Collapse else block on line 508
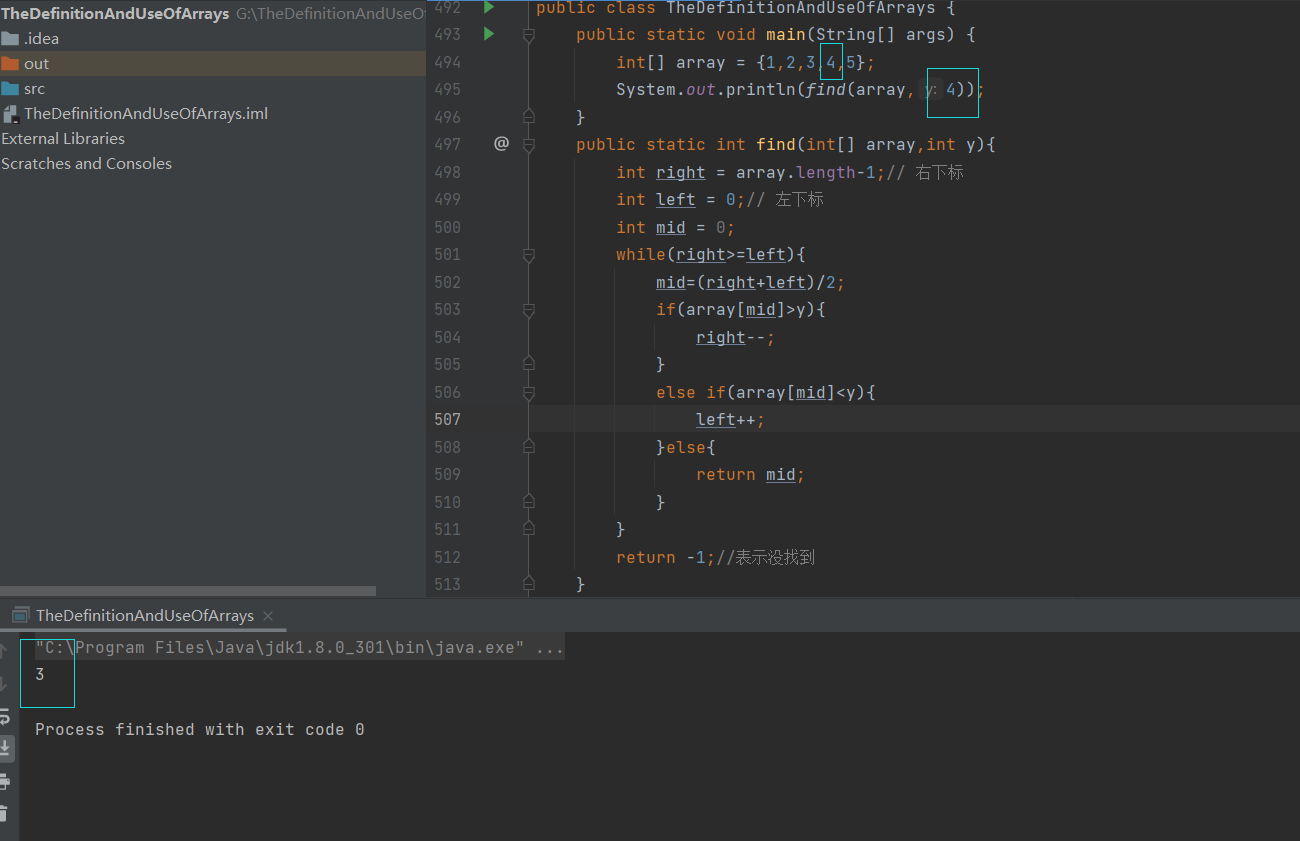The width and height of the screenshot is (1300, 841). click(529, 447)
